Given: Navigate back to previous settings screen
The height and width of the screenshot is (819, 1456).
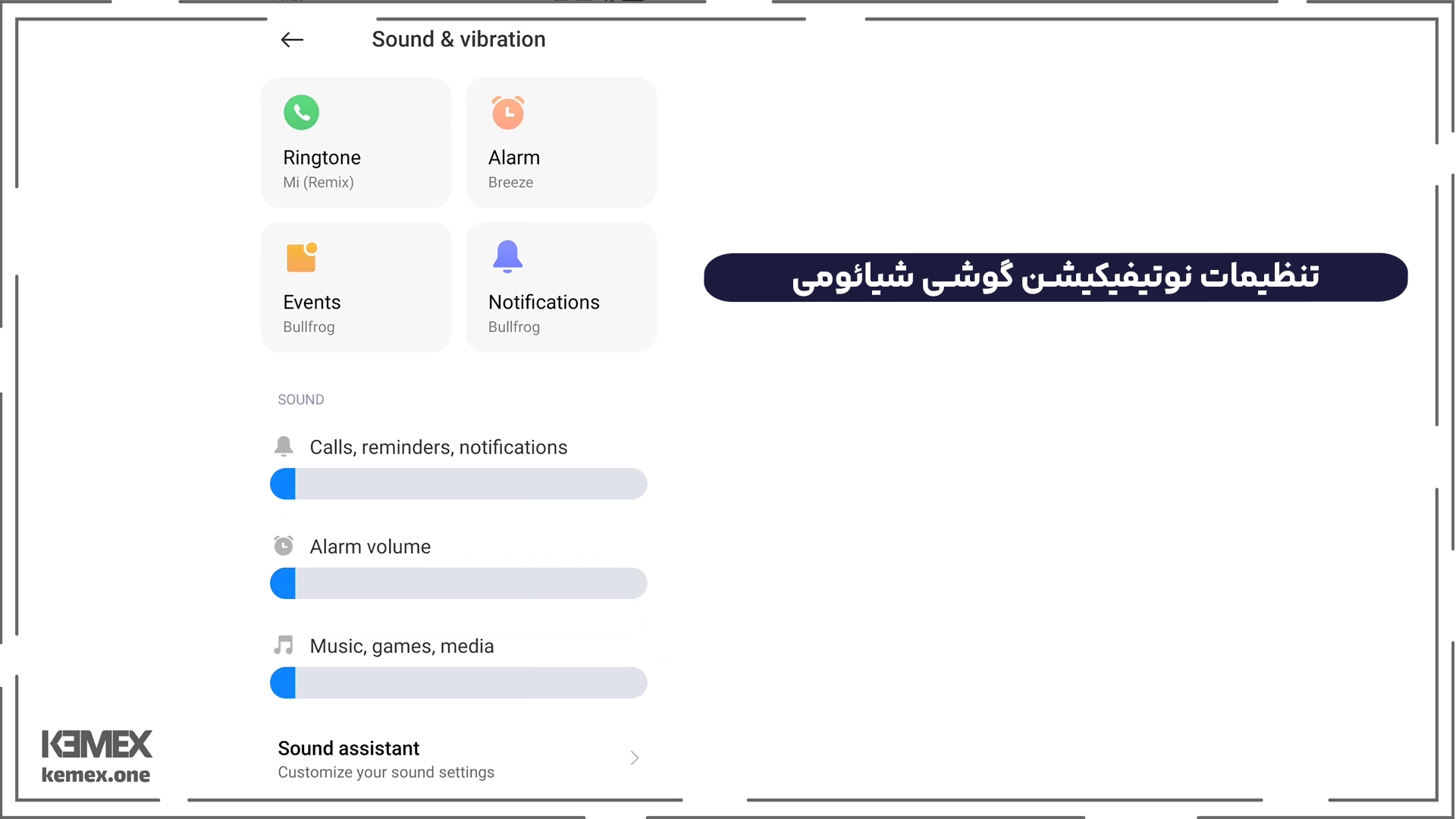Looking at the screenshot, I should coord(291,39).
